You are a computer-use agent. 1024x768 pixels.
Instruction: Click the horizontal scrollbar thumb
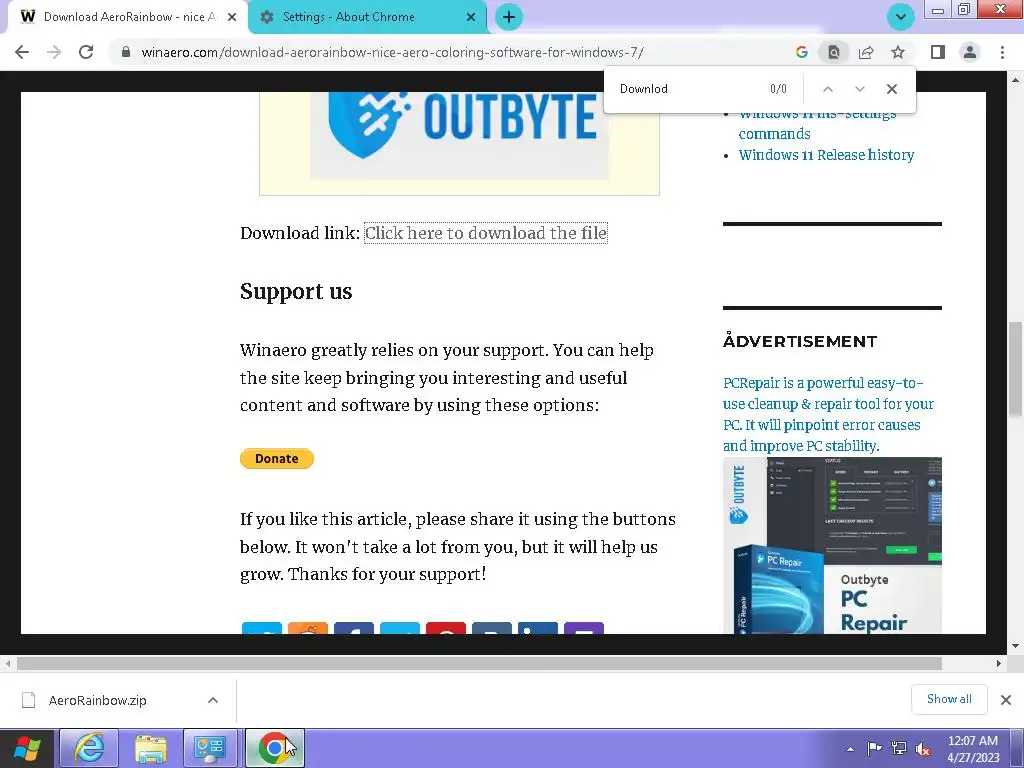(479, 664)
